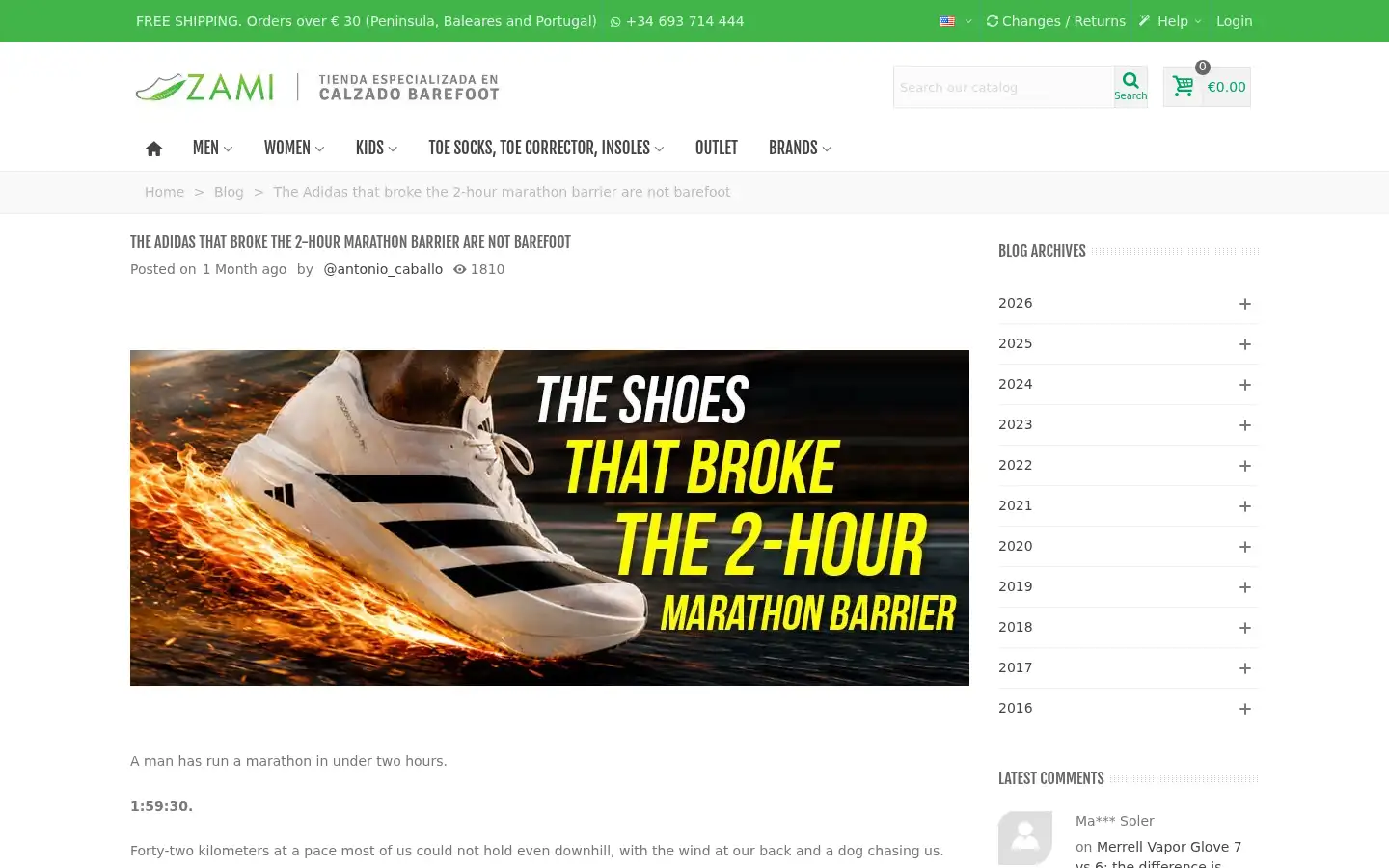Click the Login link
This screenshot has height=868, width=1389.
coord(1235,21)
